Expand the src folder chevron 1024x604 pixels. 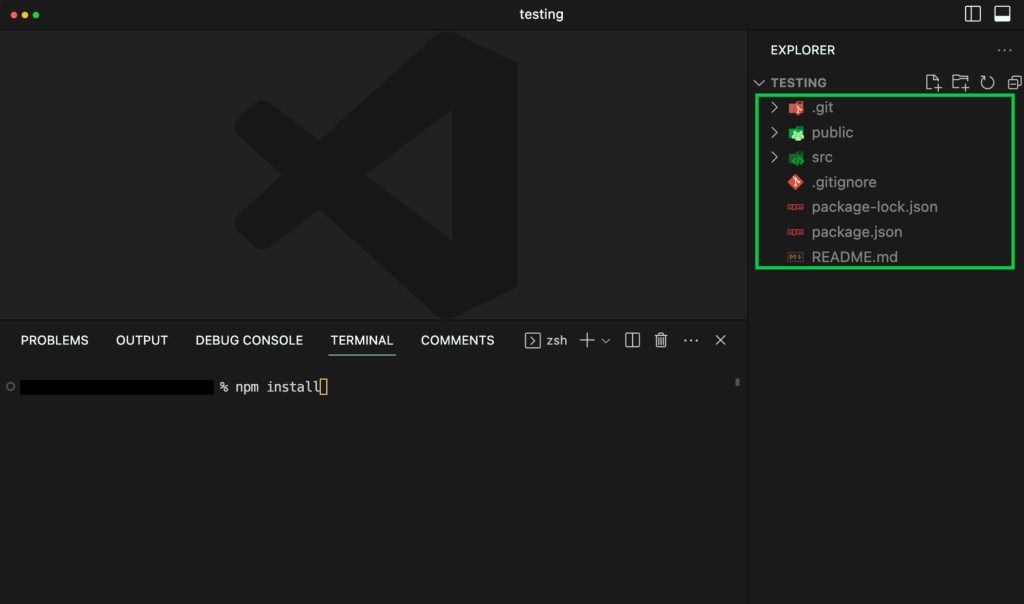[x=775, y=157]
